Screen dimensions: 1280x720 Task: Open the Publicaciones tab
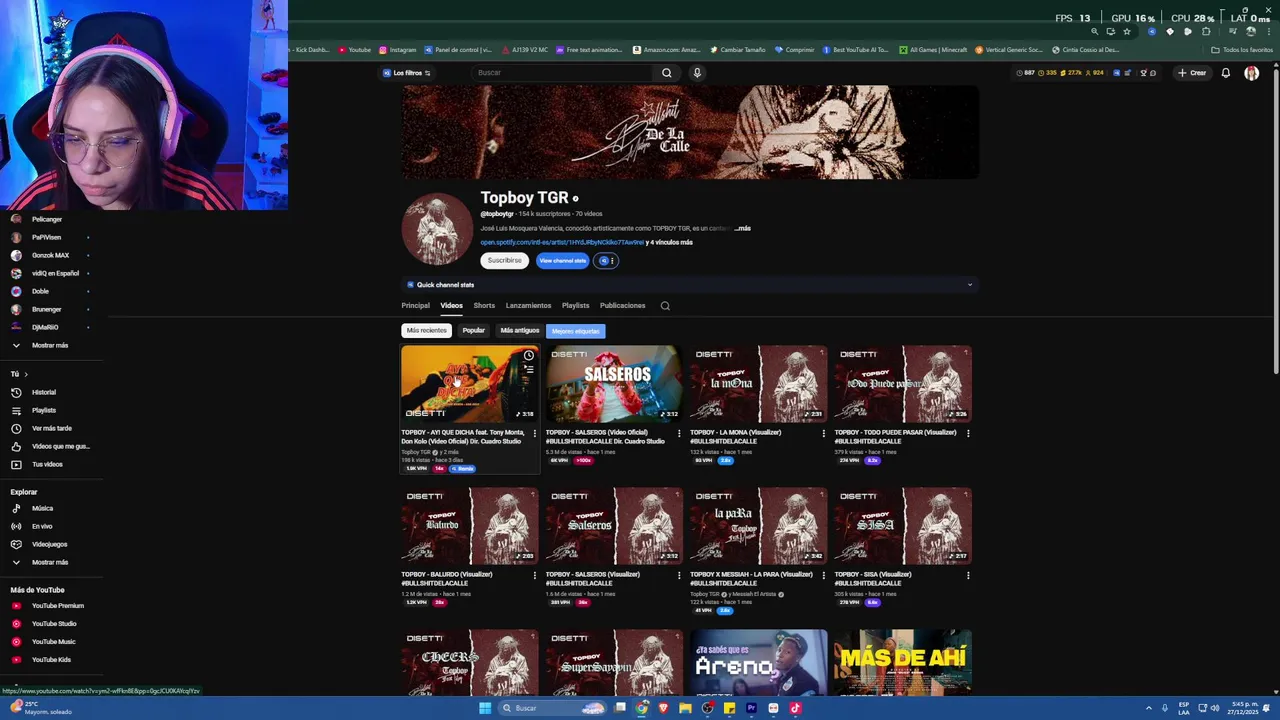pyautogui.click(x=622, y=306)
